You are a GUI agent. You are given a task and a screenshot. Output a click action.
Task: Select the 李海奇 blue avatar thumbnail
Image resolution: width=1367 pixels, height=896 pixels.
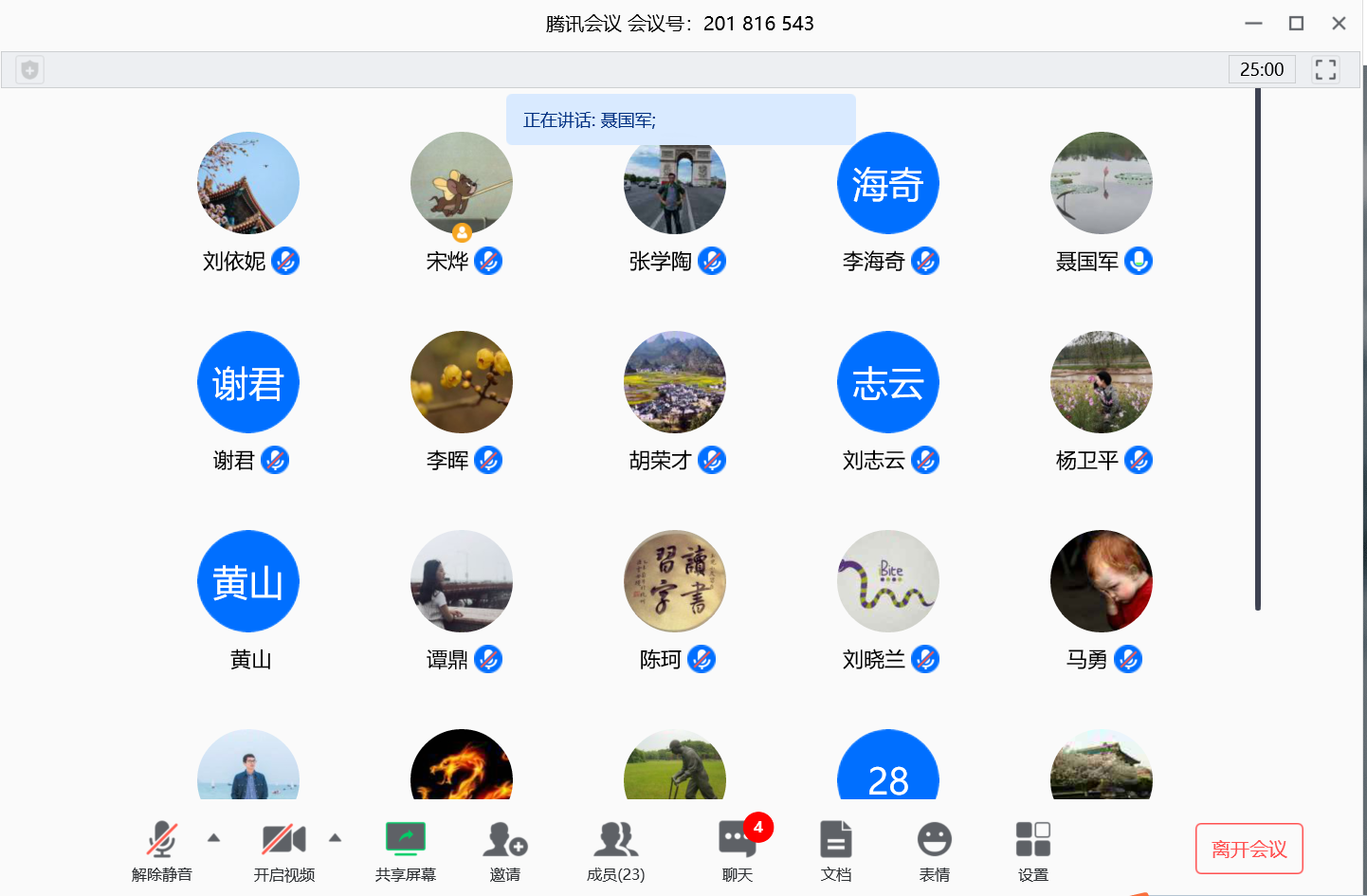[887, 183]
